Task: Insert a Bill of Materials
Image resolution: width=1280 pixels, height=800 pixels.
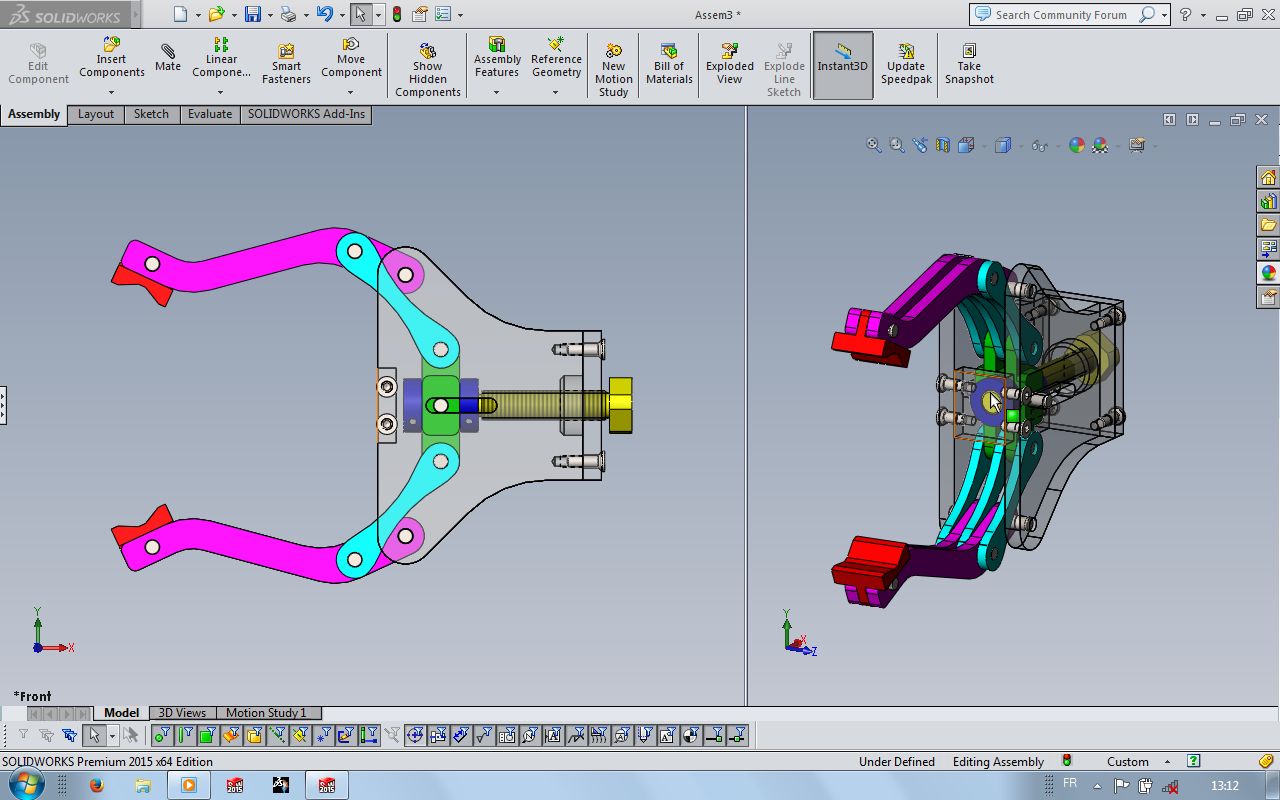Action: click(x=669, y=64)
